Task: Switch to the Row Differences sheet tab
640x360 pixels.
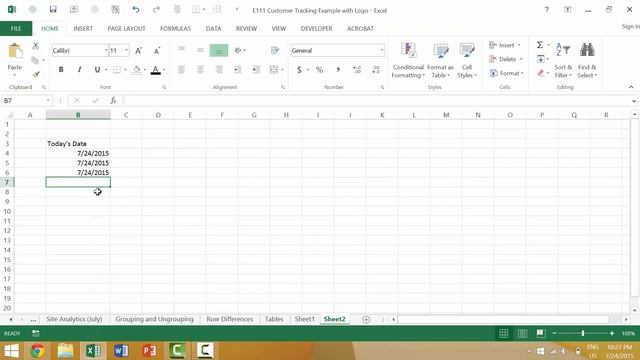Action: [229, 319]
